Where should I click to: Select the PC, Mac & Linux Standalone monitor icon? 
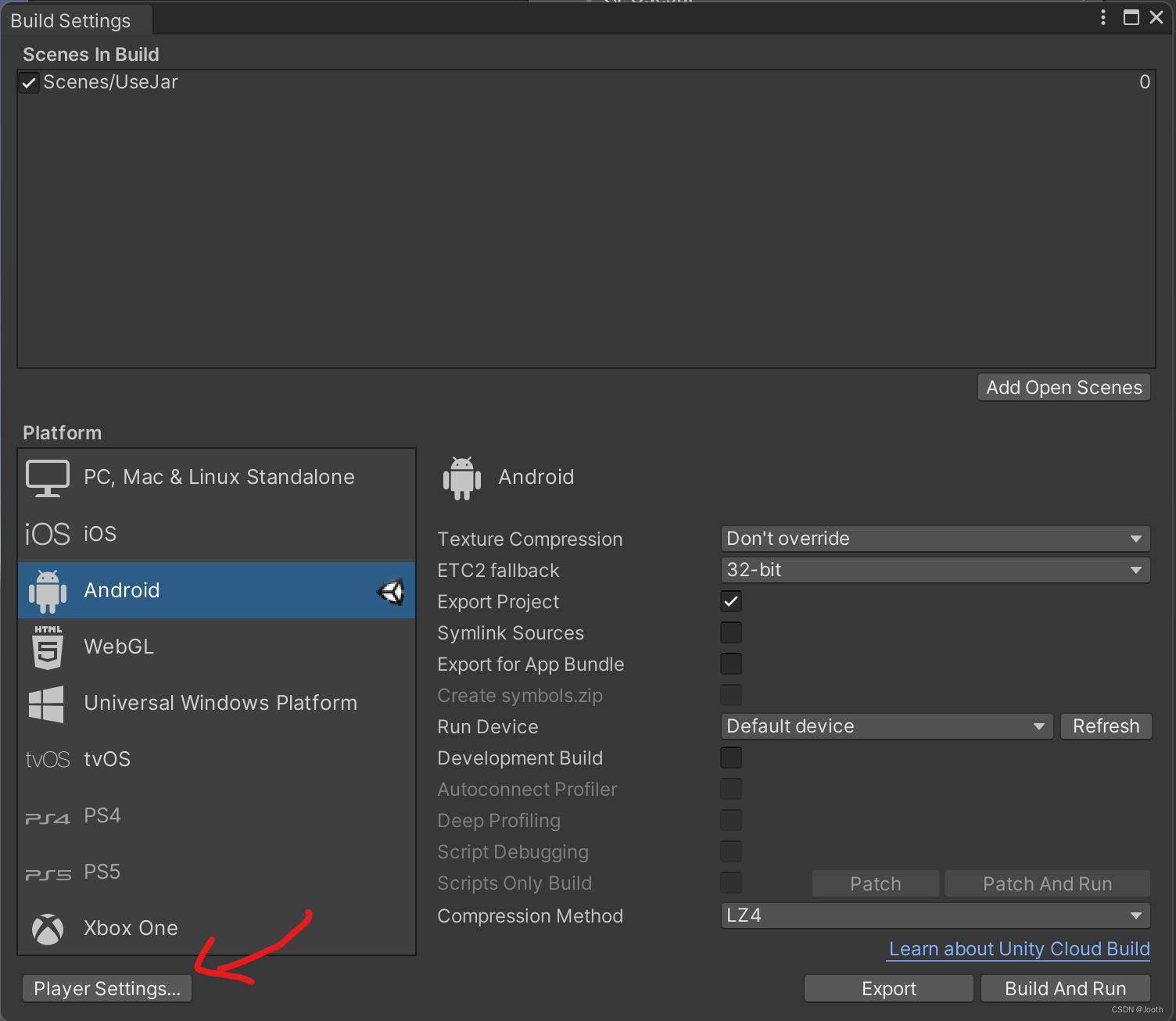[x=47, y=477]
